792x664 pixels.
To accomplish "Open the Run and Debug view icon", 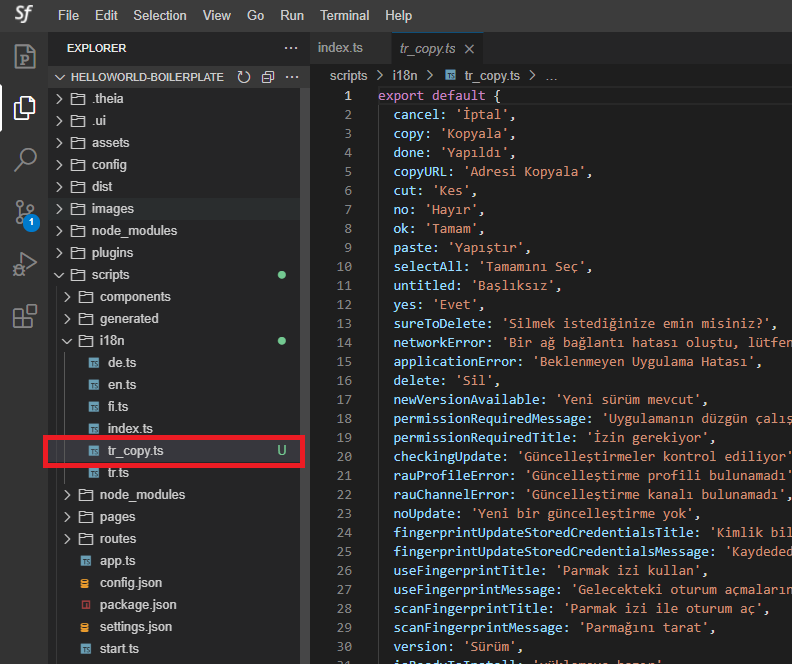I will [x=25, y=264].
